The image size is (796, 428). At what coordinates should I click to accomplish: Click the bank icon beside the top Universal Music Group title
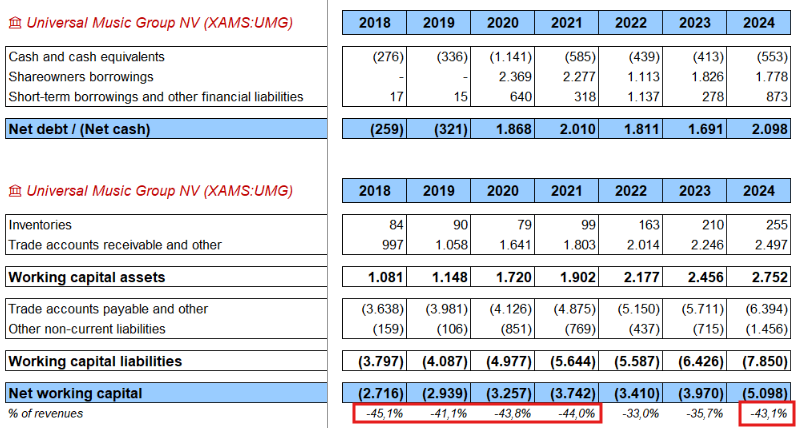(x=15, y=23)
